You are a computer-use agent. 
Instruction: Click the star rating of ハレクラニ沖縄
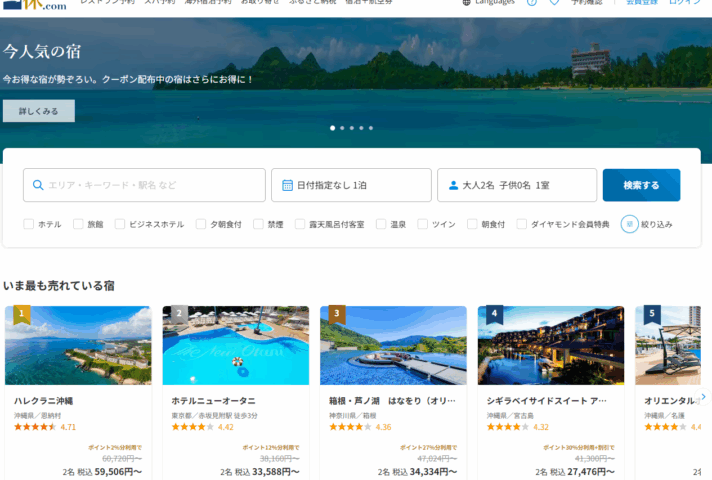[x=35, y=427]
